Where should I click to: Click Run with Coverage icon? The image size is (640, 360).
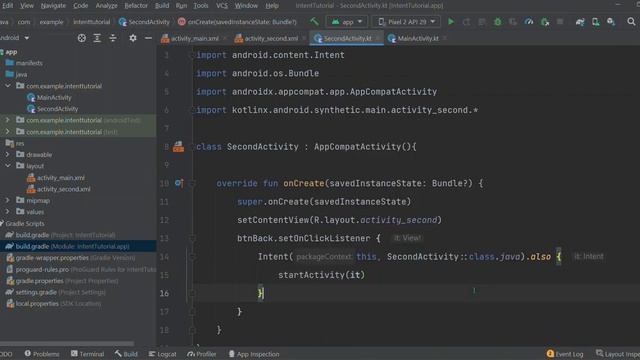pyautogui.click(x=513, y=22)
